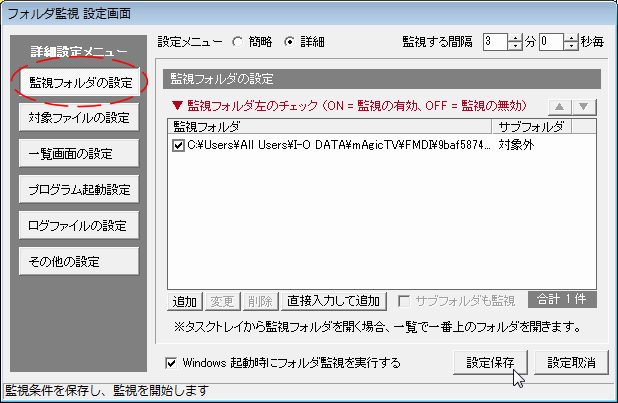Click 設定保存 to save settings
The image size is (618, 403).
(x=490, y=362)
